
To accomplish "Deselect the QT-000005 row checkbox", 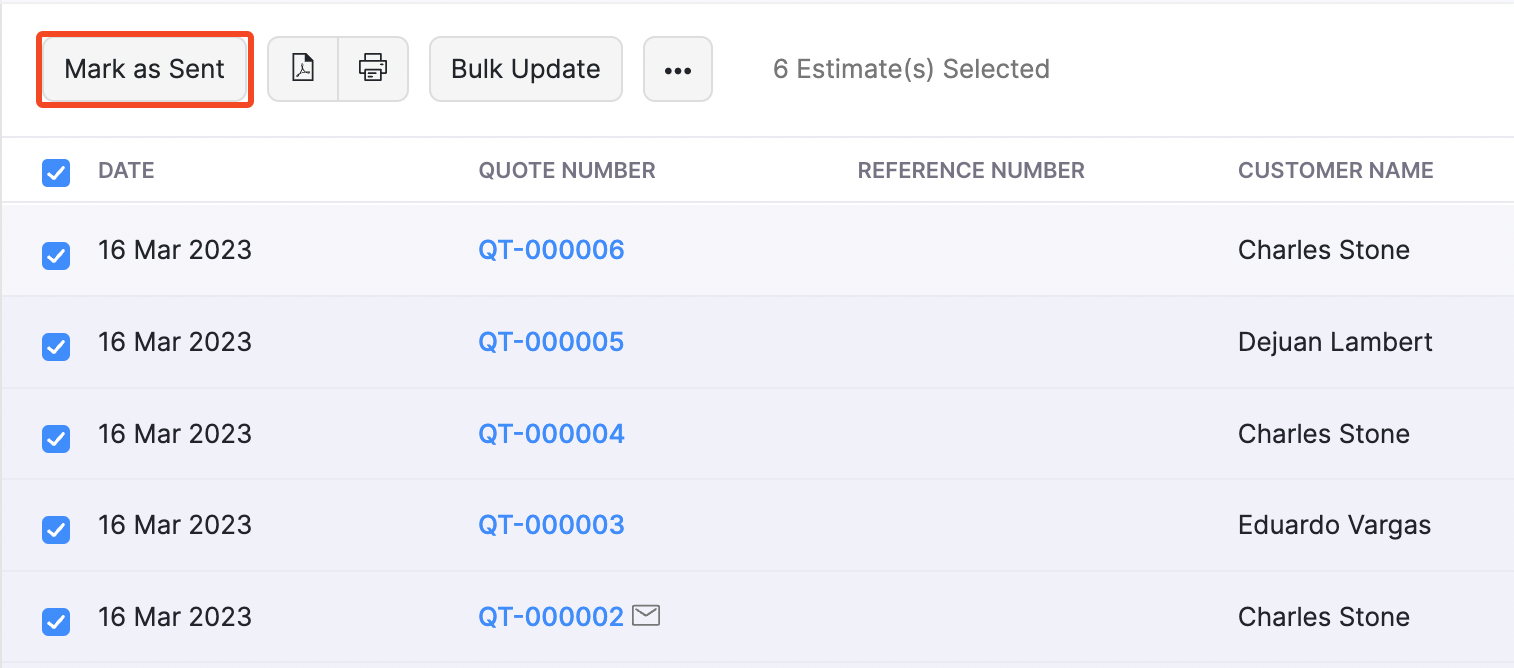I will [x=56, y=347].
